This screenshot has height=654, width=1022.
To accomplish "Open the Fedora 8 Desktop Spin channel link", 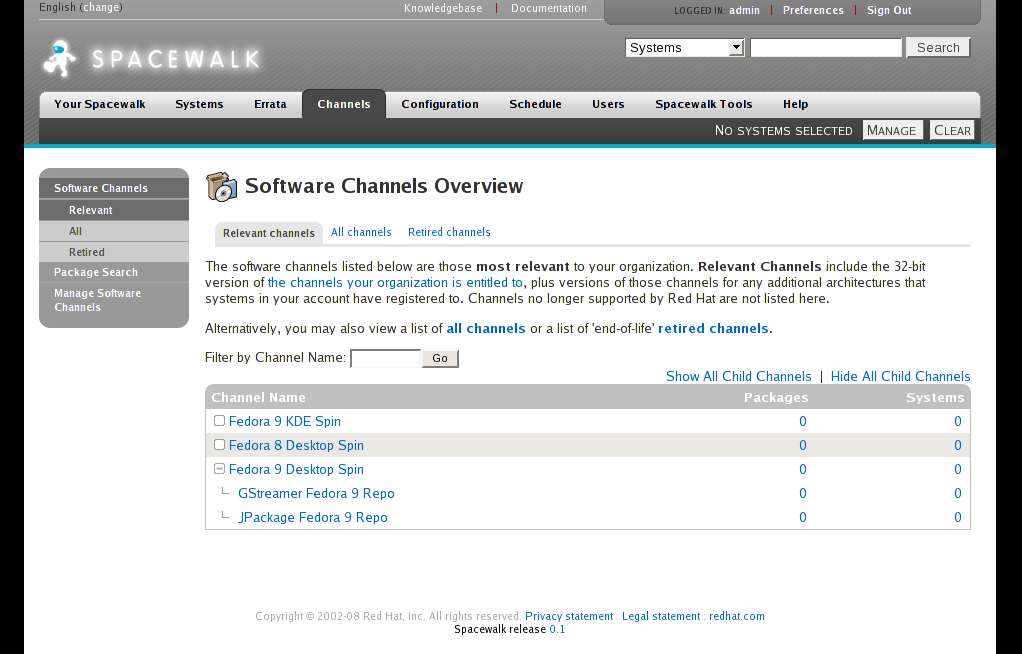I will (x=296, y=445).
